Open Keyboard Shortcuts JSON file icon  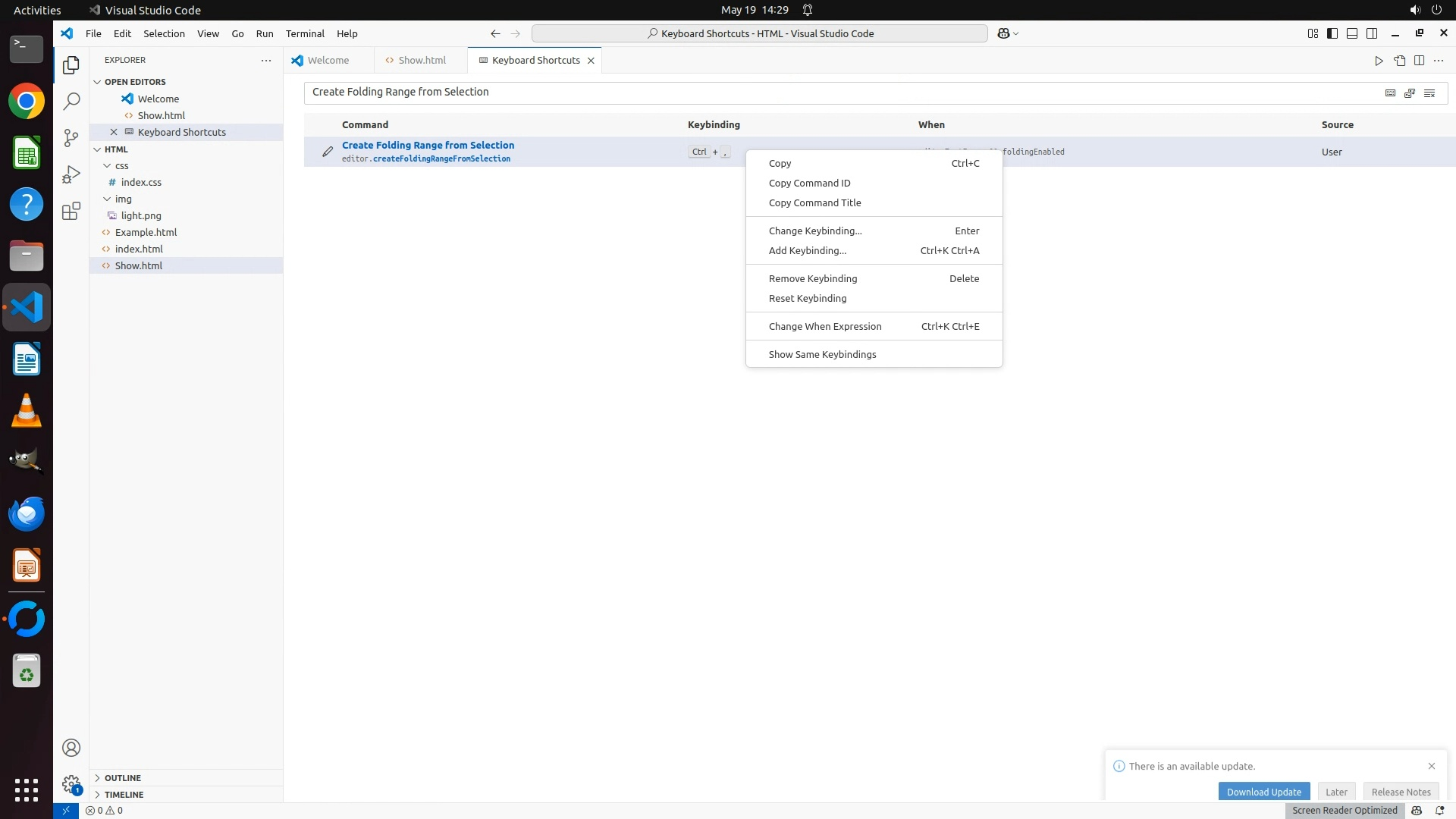point(1399,61)
